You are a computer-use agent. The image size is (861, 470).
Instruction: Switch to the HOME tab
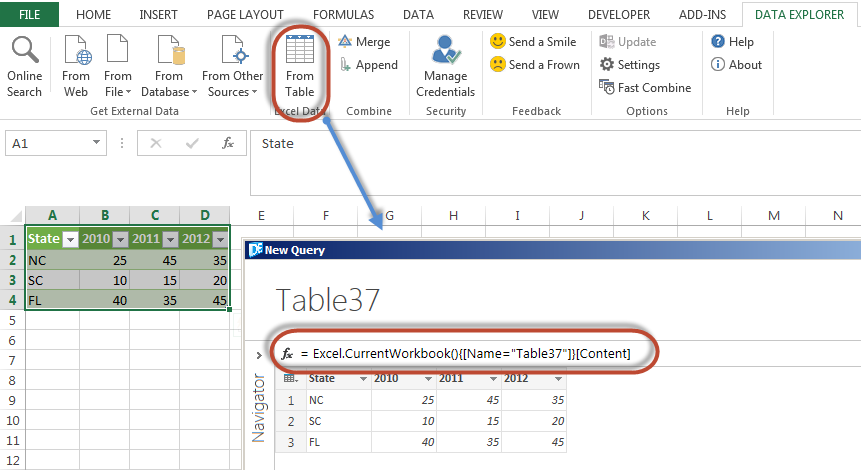pos(93,15)
